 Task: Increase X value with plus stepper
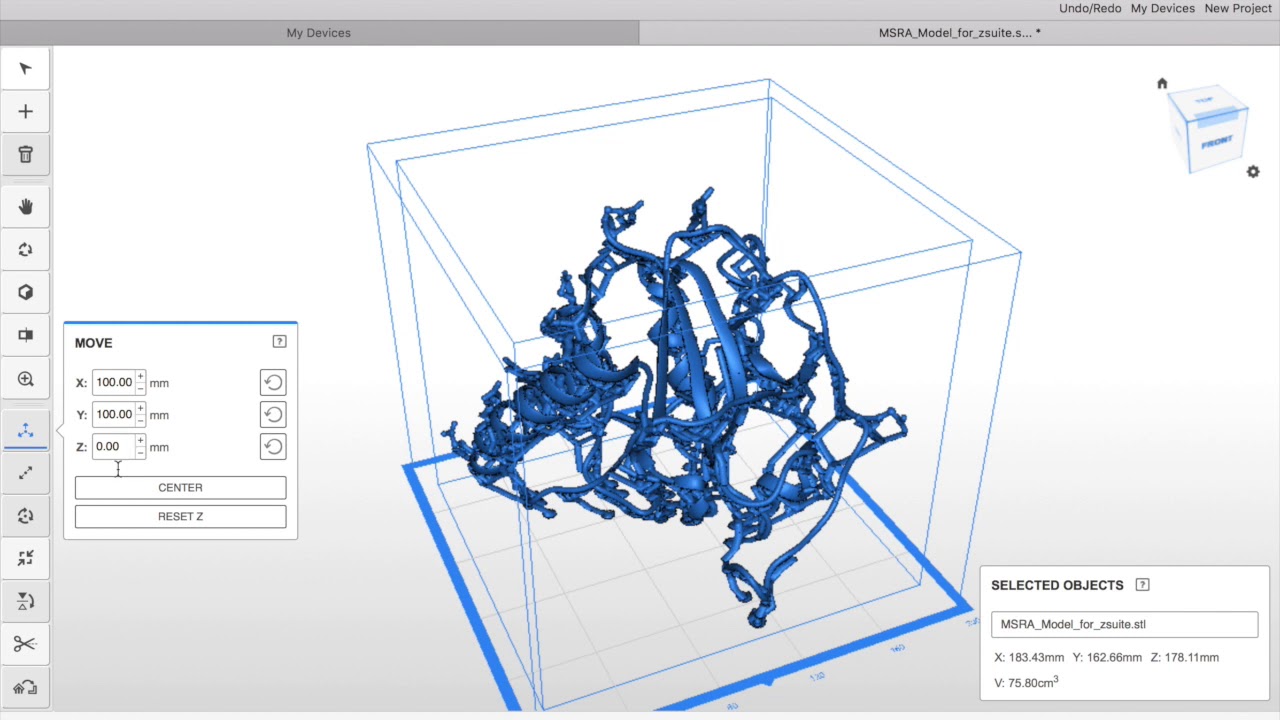(x=141, y=377)
